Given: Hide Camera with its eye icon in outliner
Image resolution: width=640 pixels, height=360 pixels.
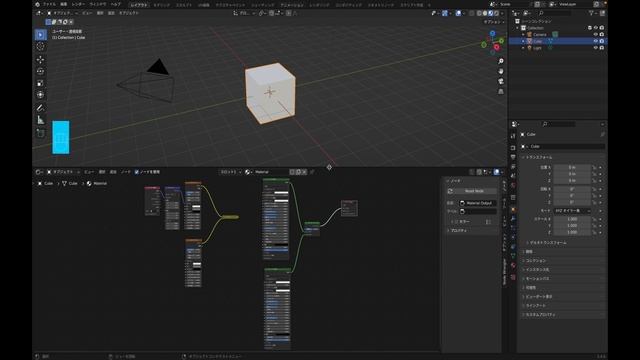Looking at the screenshot, I should [596, 34].
